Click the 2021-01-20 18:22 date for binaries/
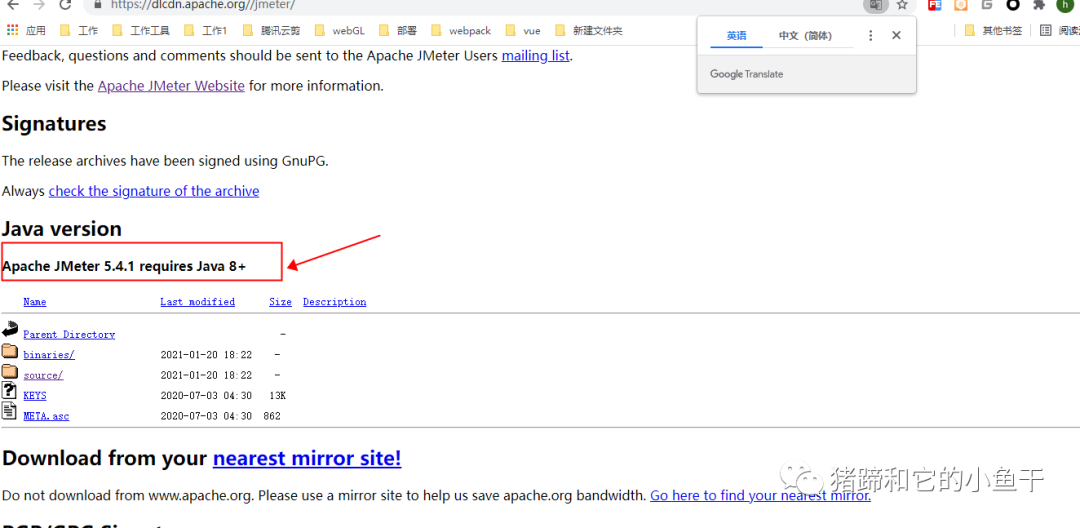Image resolution: width=1080 pixels, height=528 pixels. (206, 355)
